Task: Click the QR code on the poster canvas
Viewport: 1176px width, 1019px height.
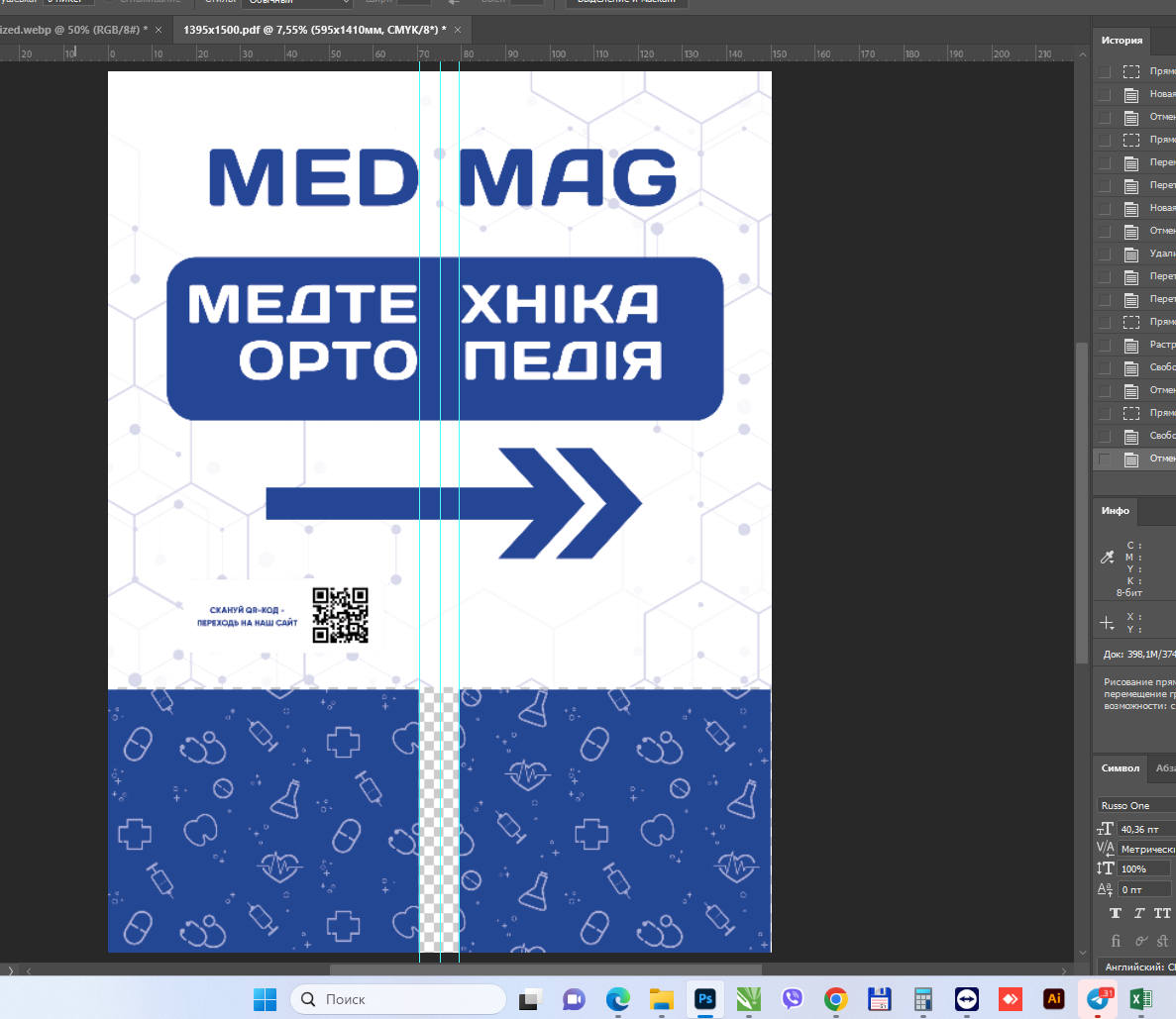Action: [341, 615]
